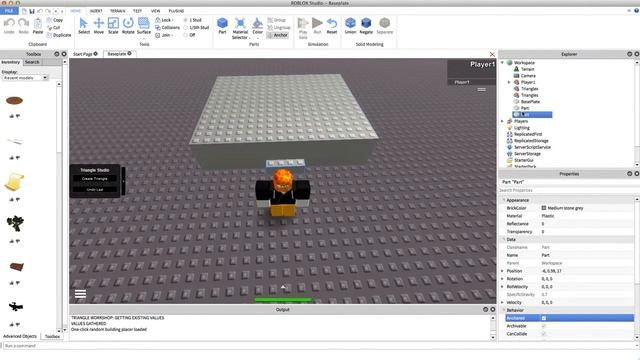Switch to the TEST ribbon tab
This screenshot has width=640, height=360.
click(x=137, y=11)
